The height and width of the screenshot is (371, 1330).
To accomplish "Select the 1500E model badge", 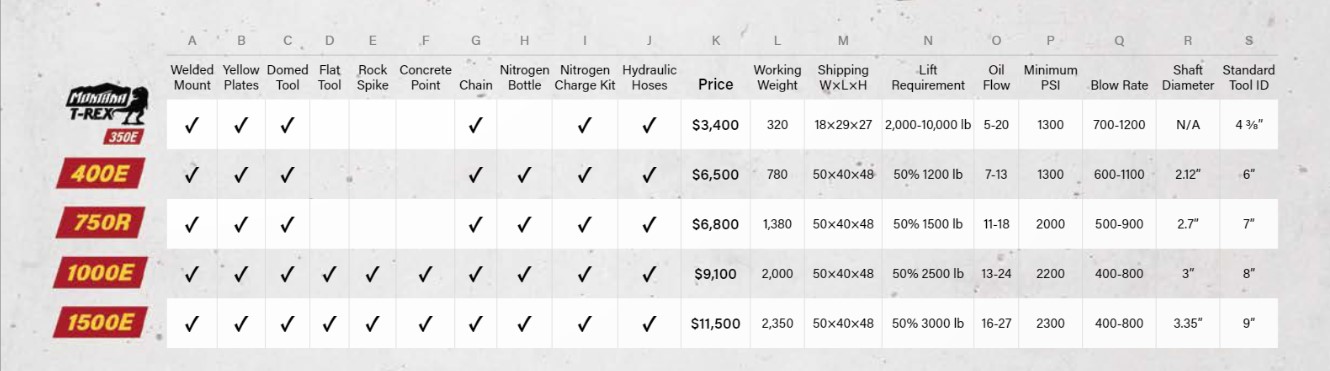I will [101, 322].
